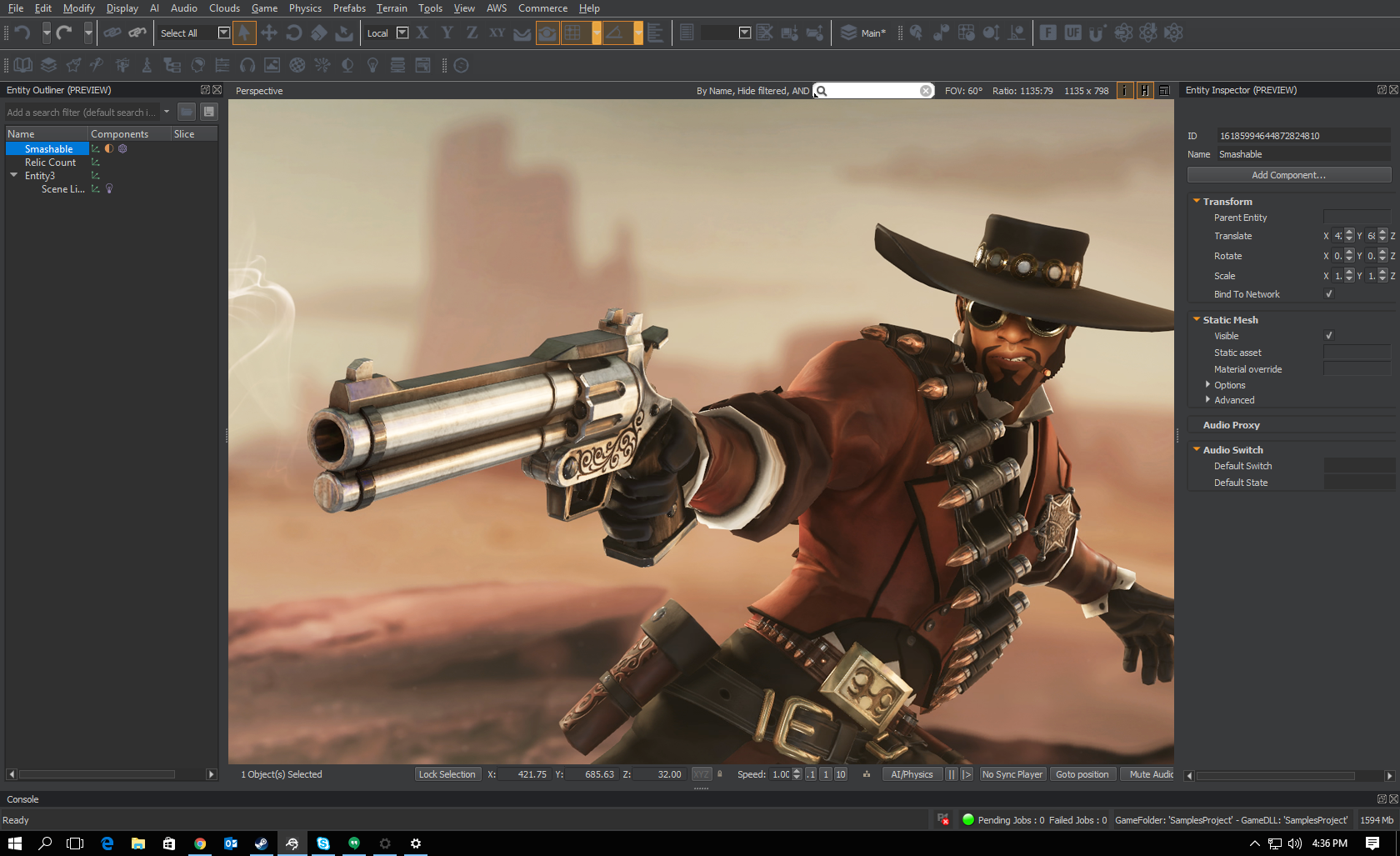The image size is (1400, 856).
Task: Expand the Advanced group in Static Mesh
Action: [1207, 399]
